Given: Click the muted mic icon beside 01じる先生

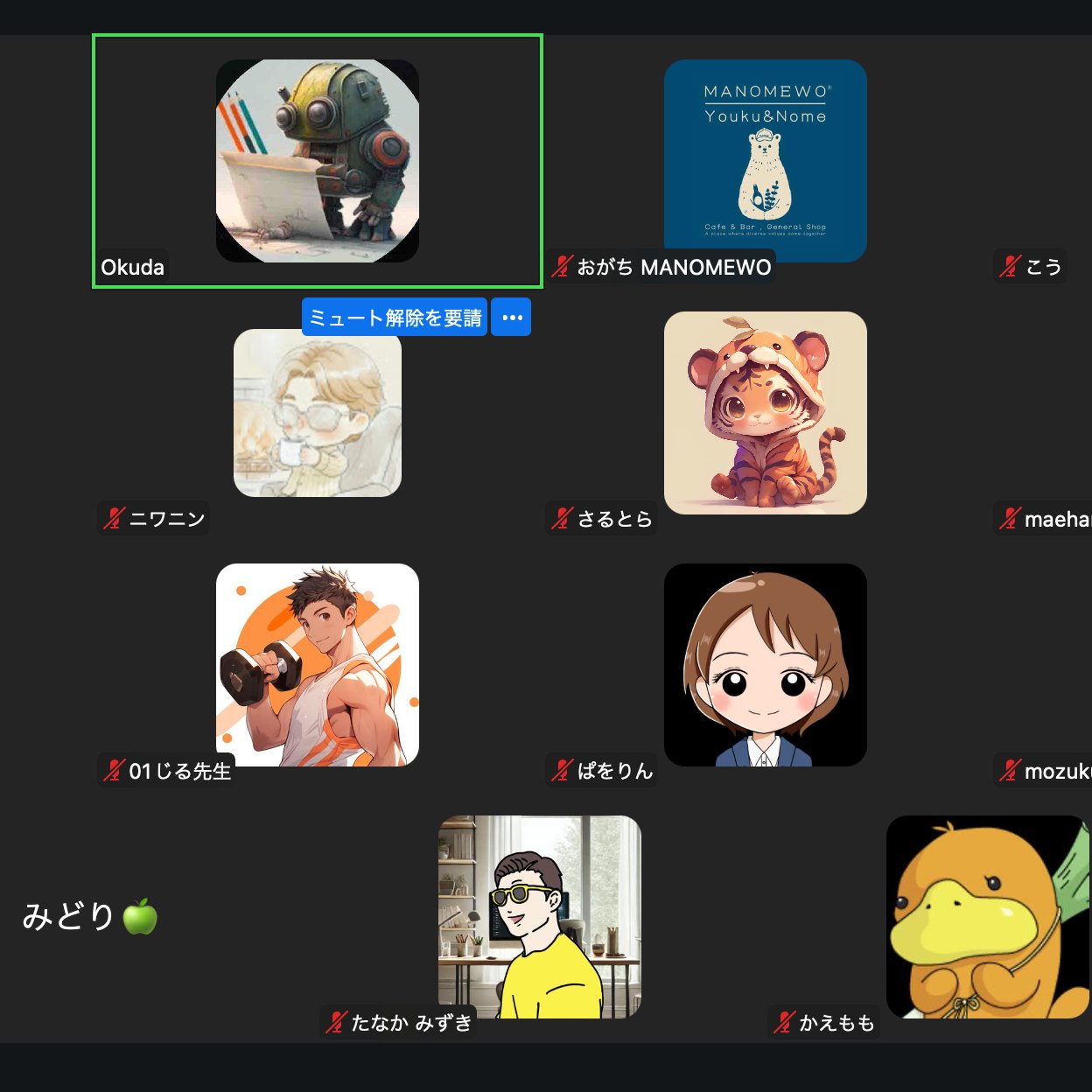Looking at the screenshot, I should tap(114, 770).
